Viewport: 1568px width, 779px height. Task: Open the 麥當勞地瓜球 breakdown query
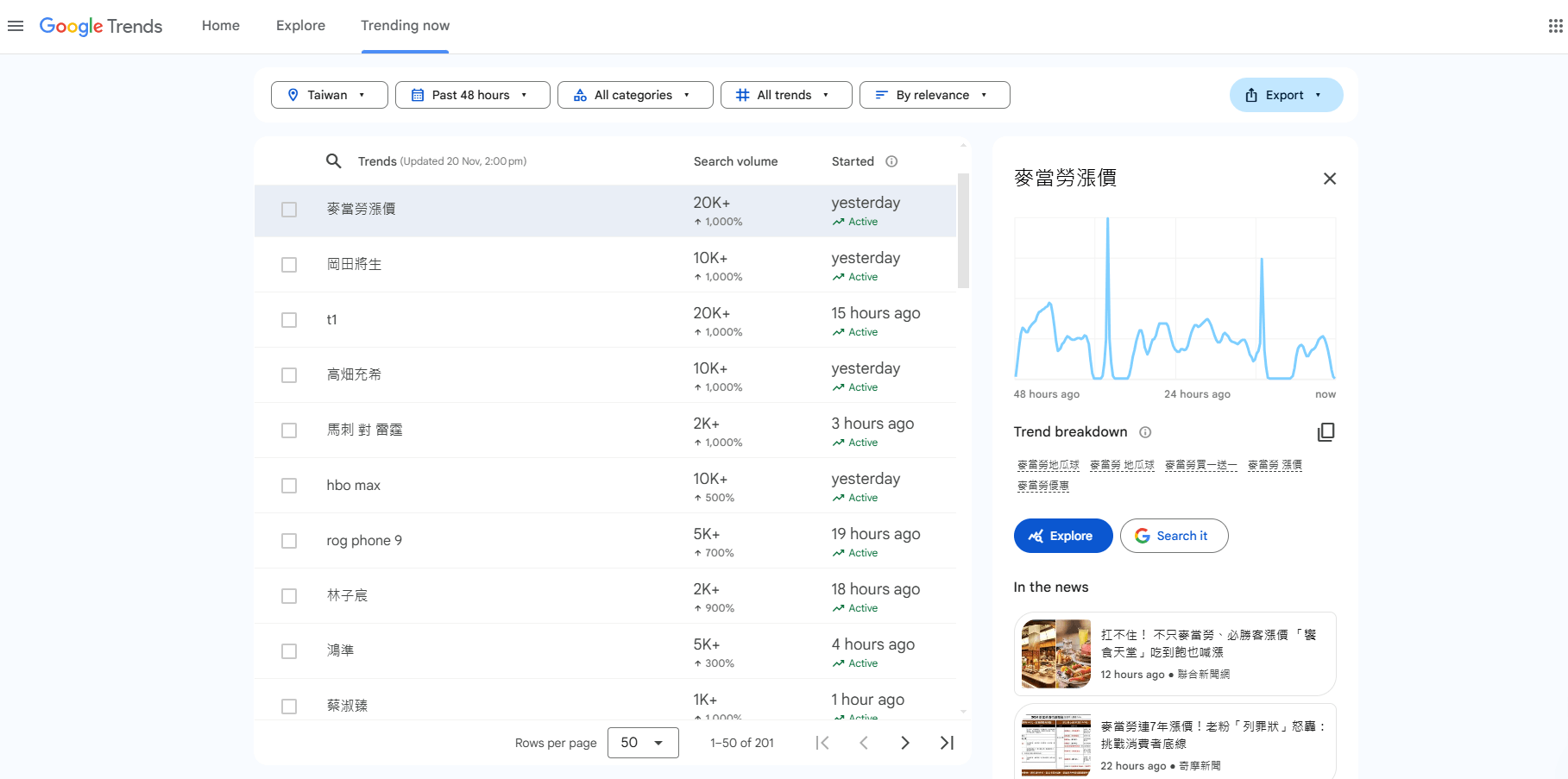tap(1048, 465)
